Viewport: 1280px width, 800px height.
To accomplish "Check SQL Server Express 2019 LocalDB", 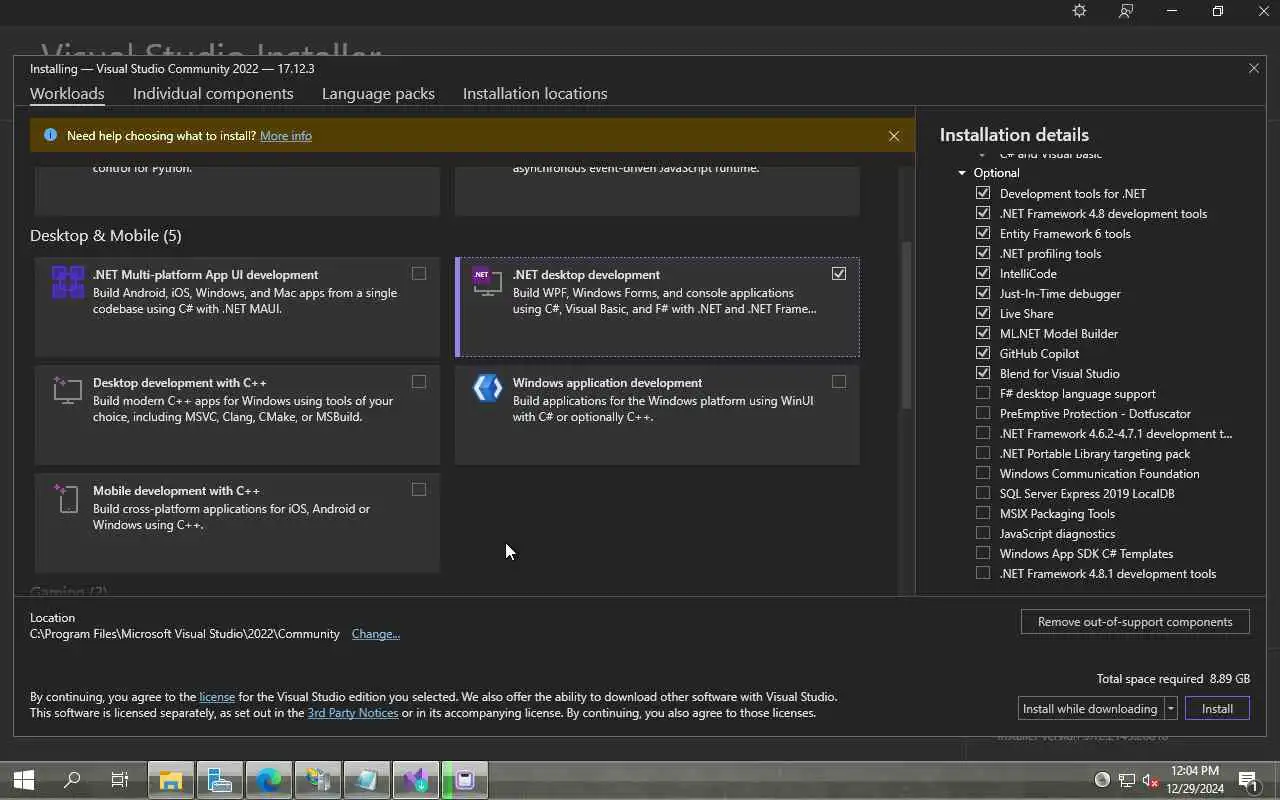I will click(x=983, y=493).
